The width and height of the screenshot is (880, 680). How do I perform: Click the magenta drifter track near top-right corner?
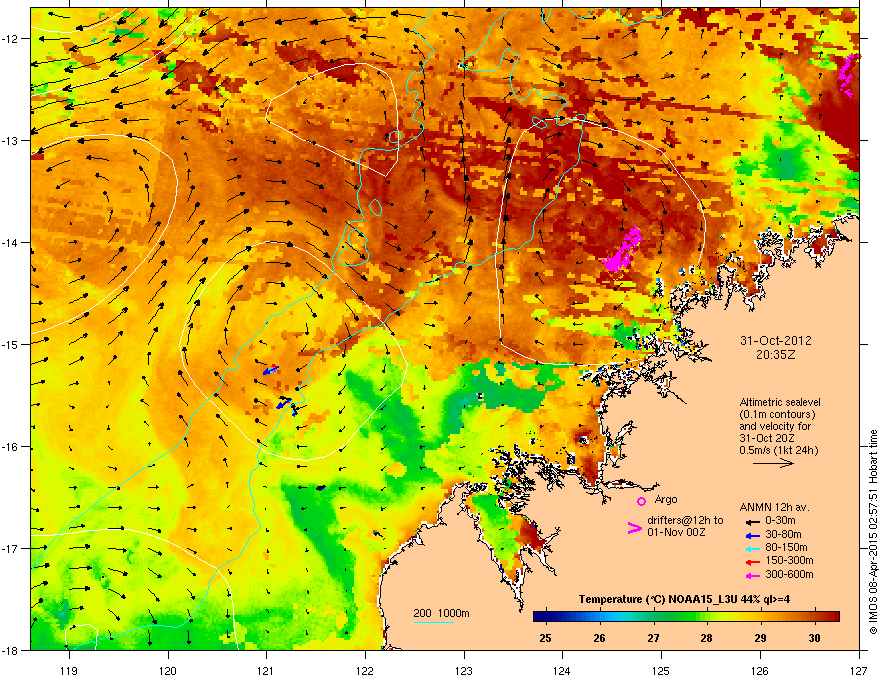click(848, 75)
